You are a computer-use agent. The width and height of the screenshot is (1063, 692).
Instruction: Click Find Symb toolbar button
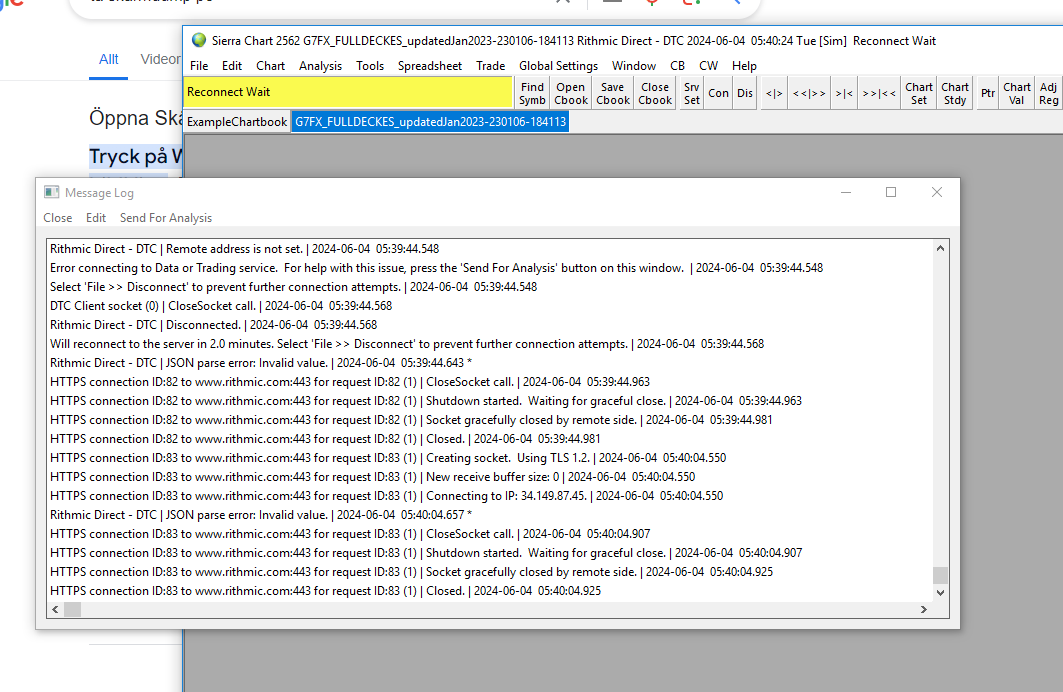point(532,93)
